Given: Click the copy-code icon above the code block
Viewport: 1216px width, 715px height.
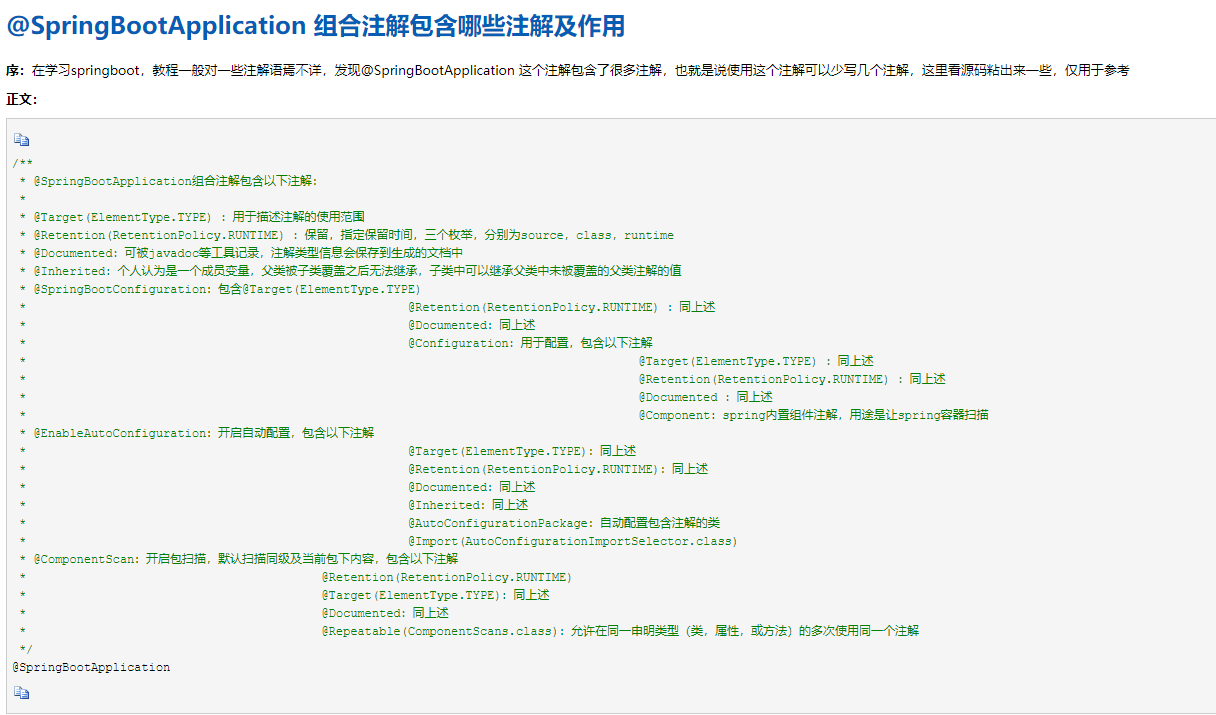Looking at the screenshot, I should pyautogui.click(x=22, y=140).
